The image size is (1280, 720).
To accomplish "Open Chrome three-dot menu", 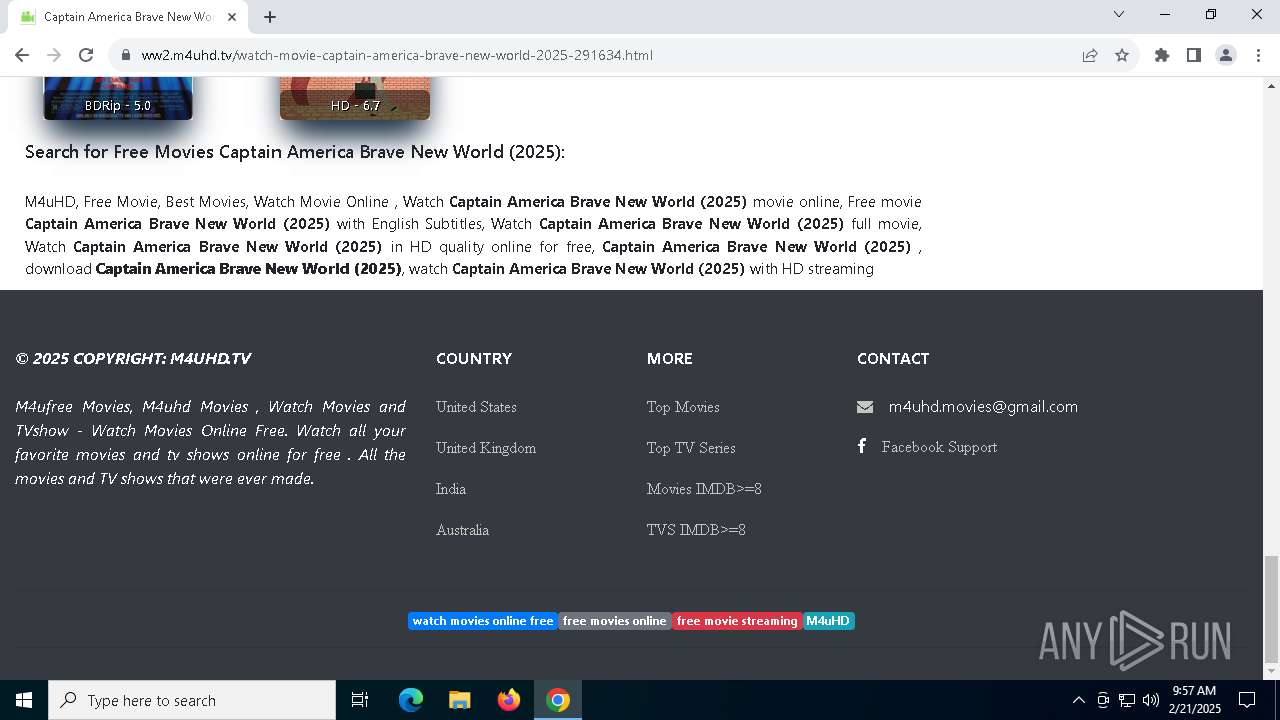I will 1258,55.
